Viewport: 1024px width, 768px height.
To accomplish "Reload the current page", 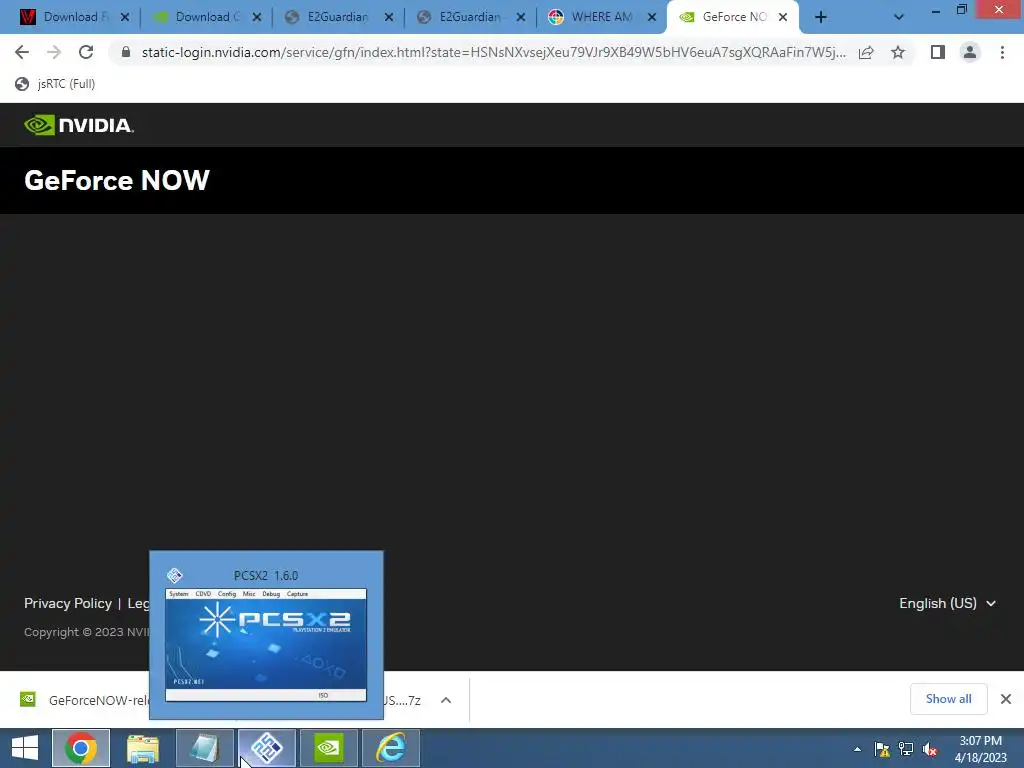I will [x=86, y=52].
